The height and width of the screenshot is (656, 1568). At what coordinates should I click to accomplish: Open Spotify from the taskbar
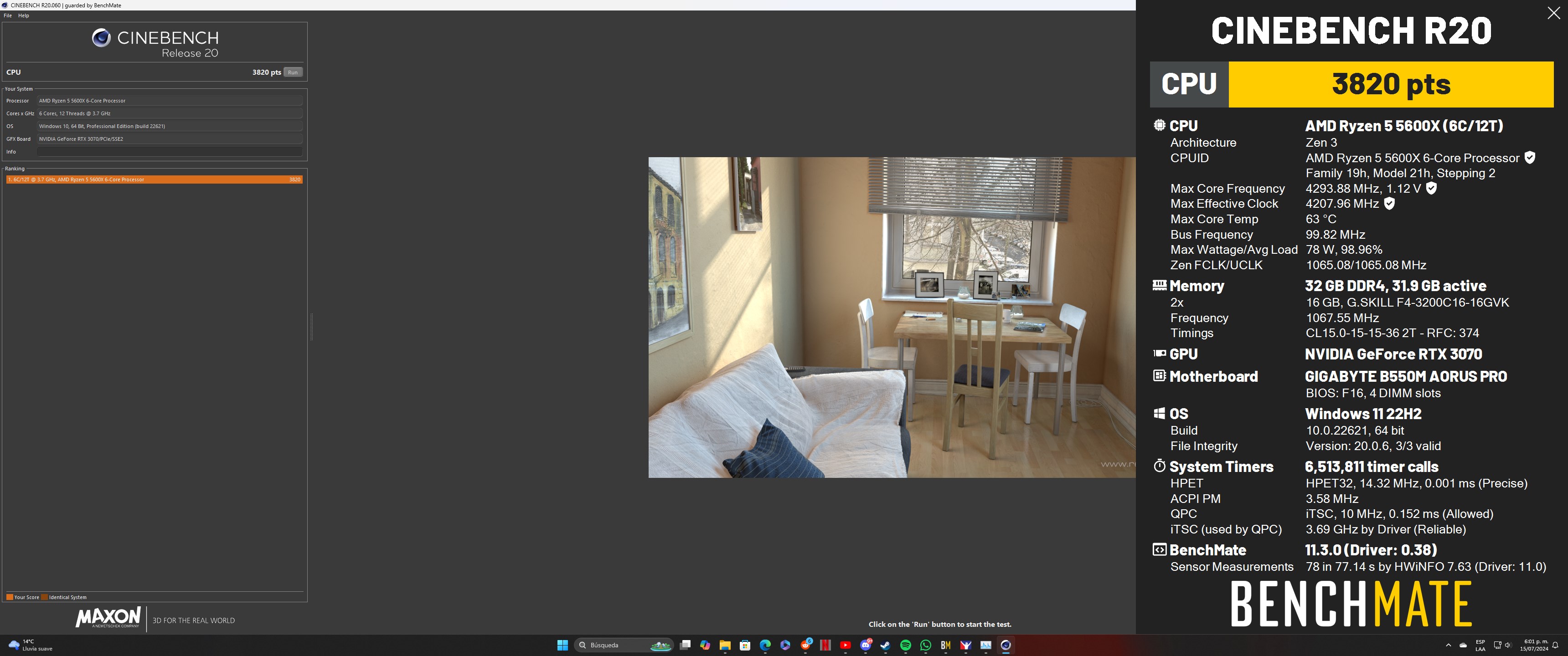[906, 645]
